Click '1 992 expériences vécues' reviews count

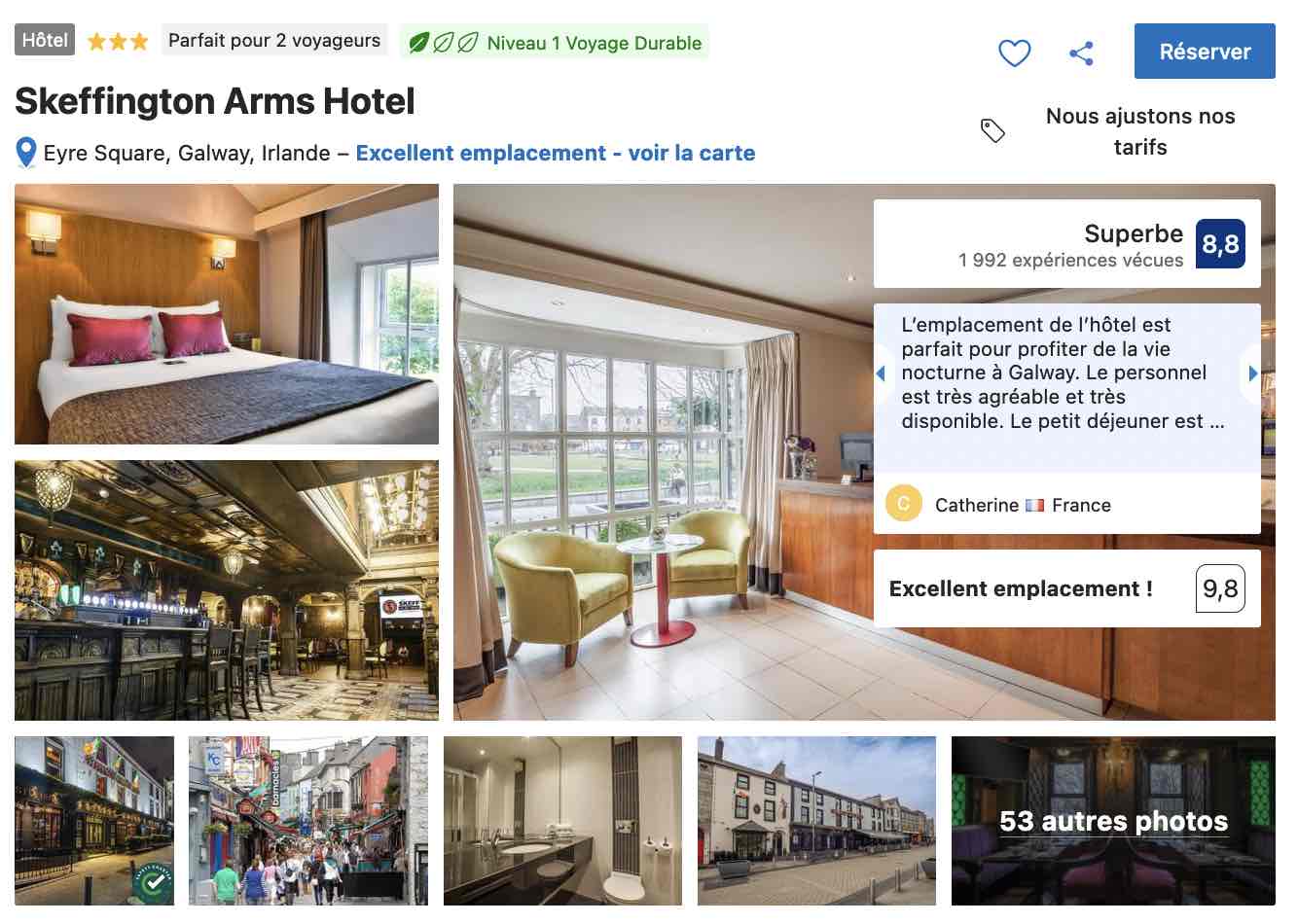coord(1070,260)
